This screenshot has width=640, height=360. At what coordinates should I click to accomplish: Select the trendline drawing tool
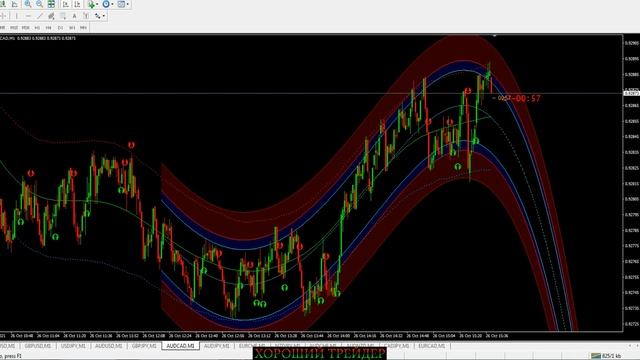pos(40,16)
